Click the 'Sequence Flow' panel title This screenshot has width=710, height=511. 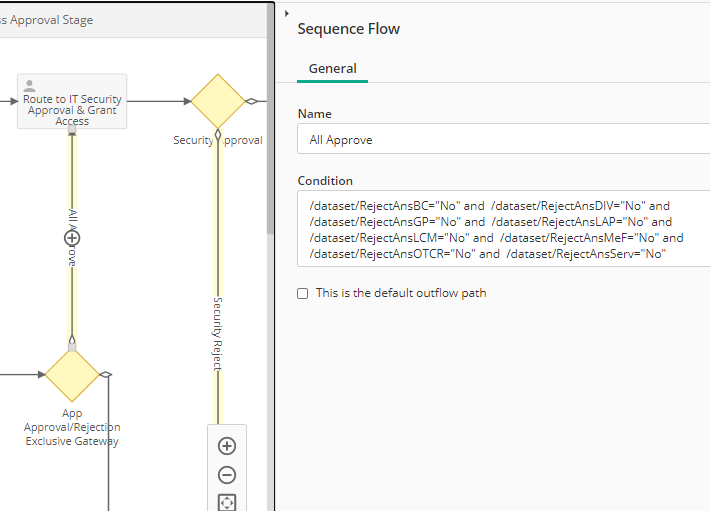(x=349, y=29)
